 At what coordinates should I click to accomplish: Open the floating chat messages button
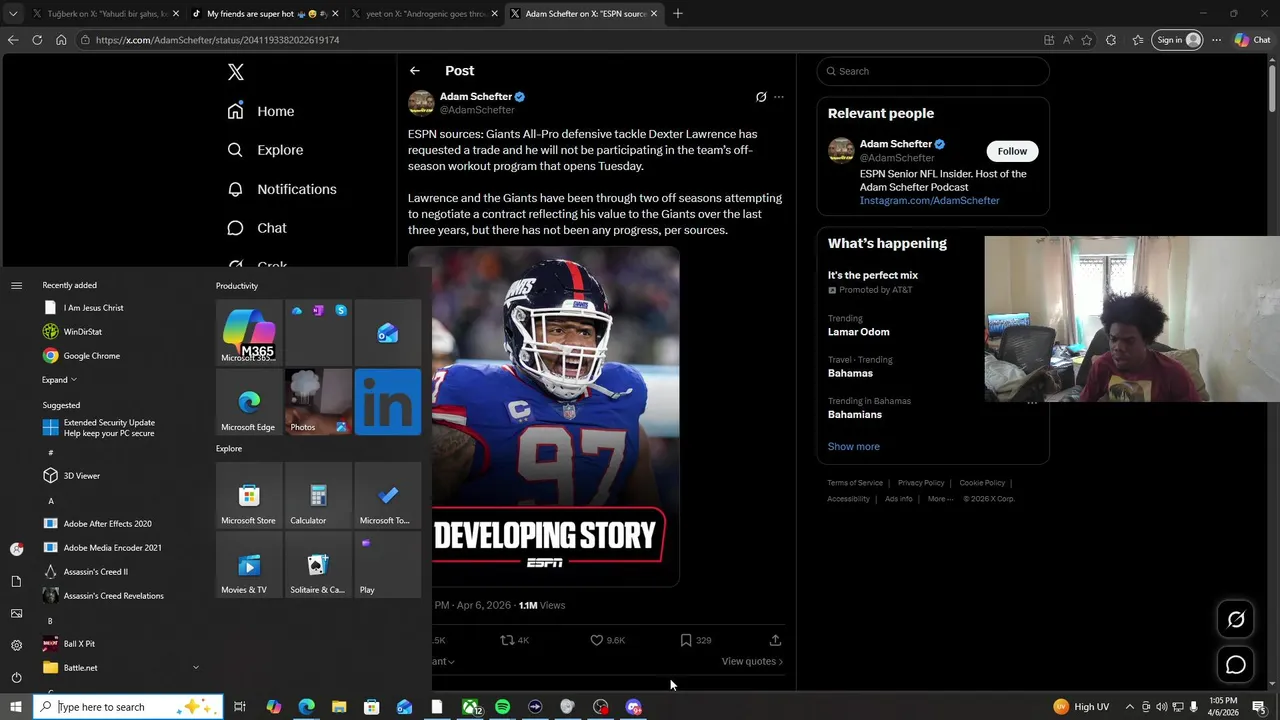[1236, 665]
